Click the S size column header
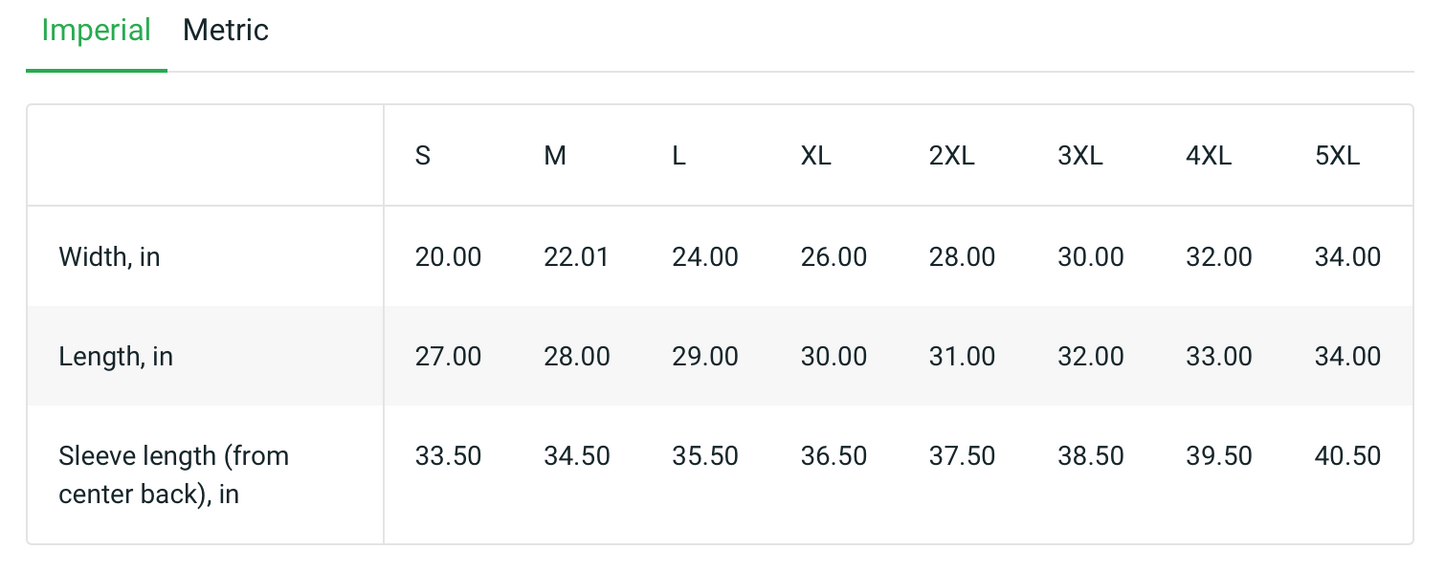1445x572 pixels. coord(423,156)
